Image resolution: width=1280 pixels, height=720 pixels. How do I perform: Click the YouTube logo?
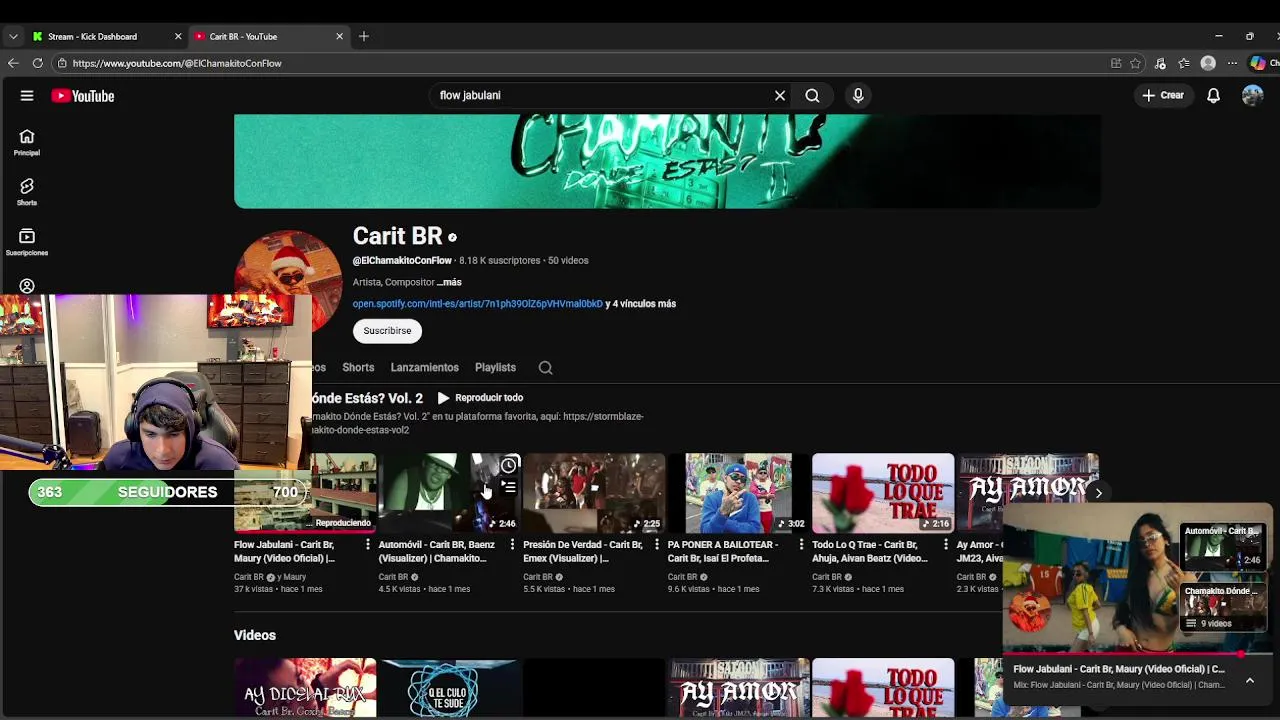83,96
